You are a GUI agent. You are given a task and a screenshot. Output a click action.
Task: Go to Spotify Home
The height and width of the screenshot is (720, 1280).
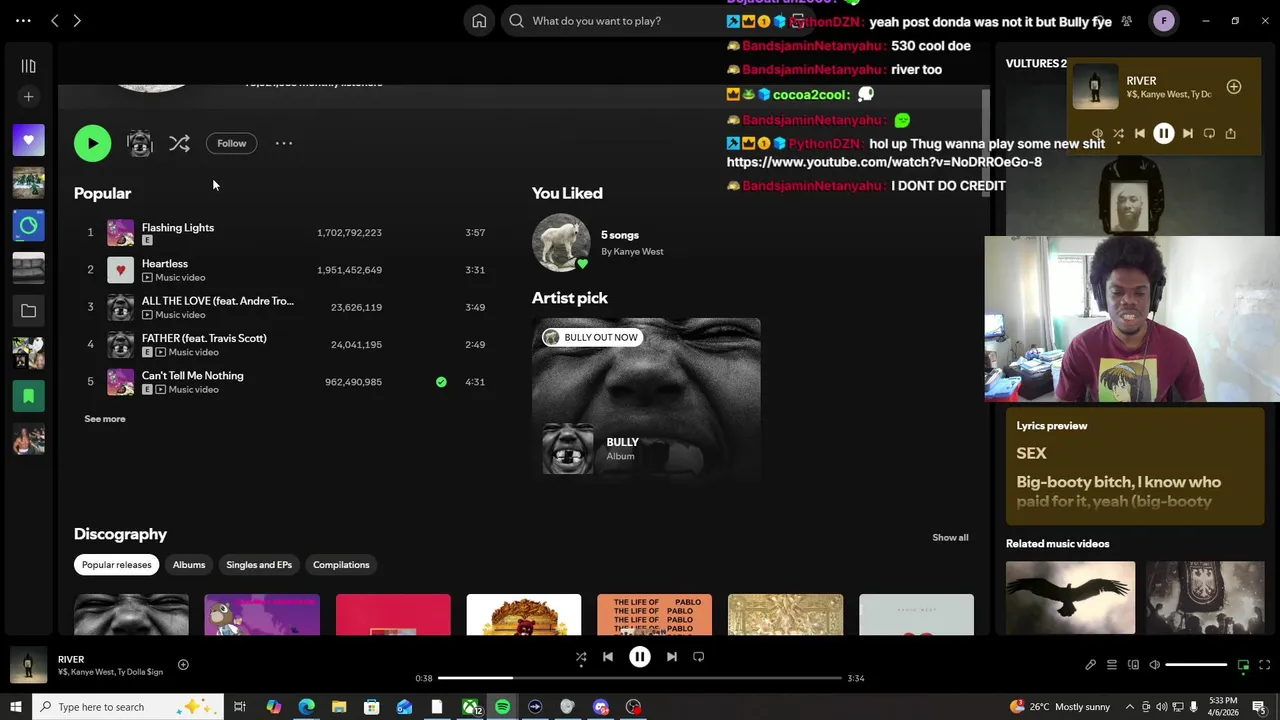(479, 20)
